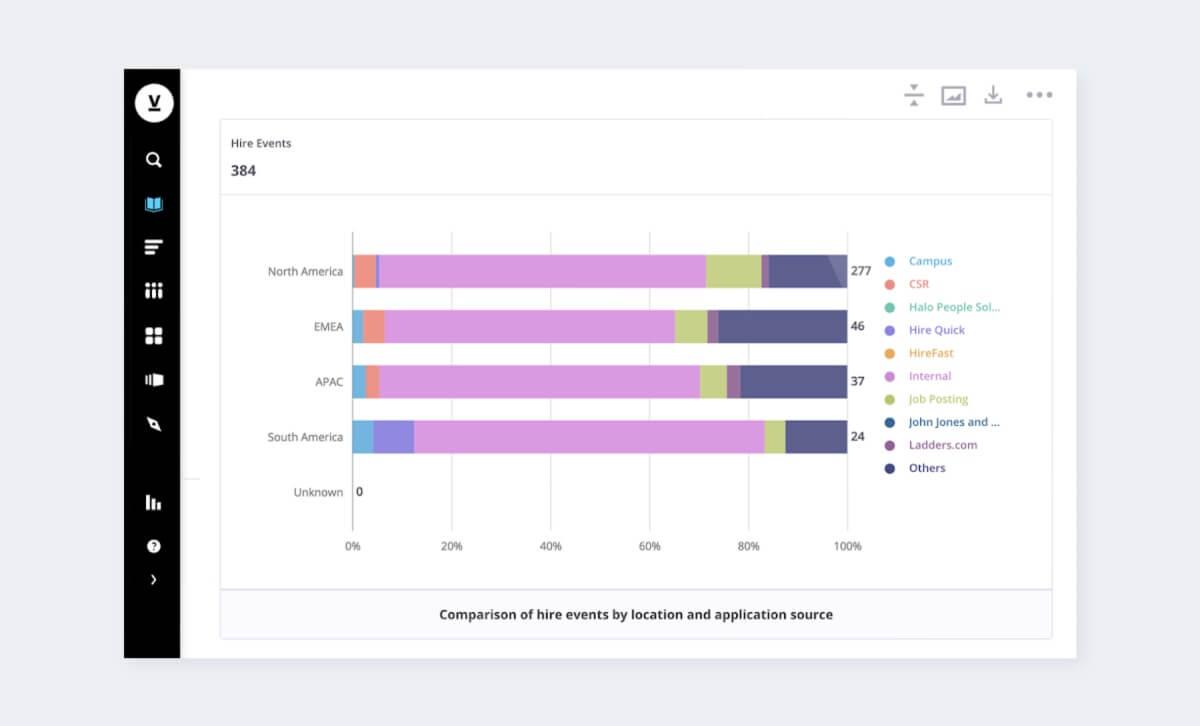Viewport: 1200px width, 726px height.
Task: Open the three-dot more options menu
Action: point(1039,95)
